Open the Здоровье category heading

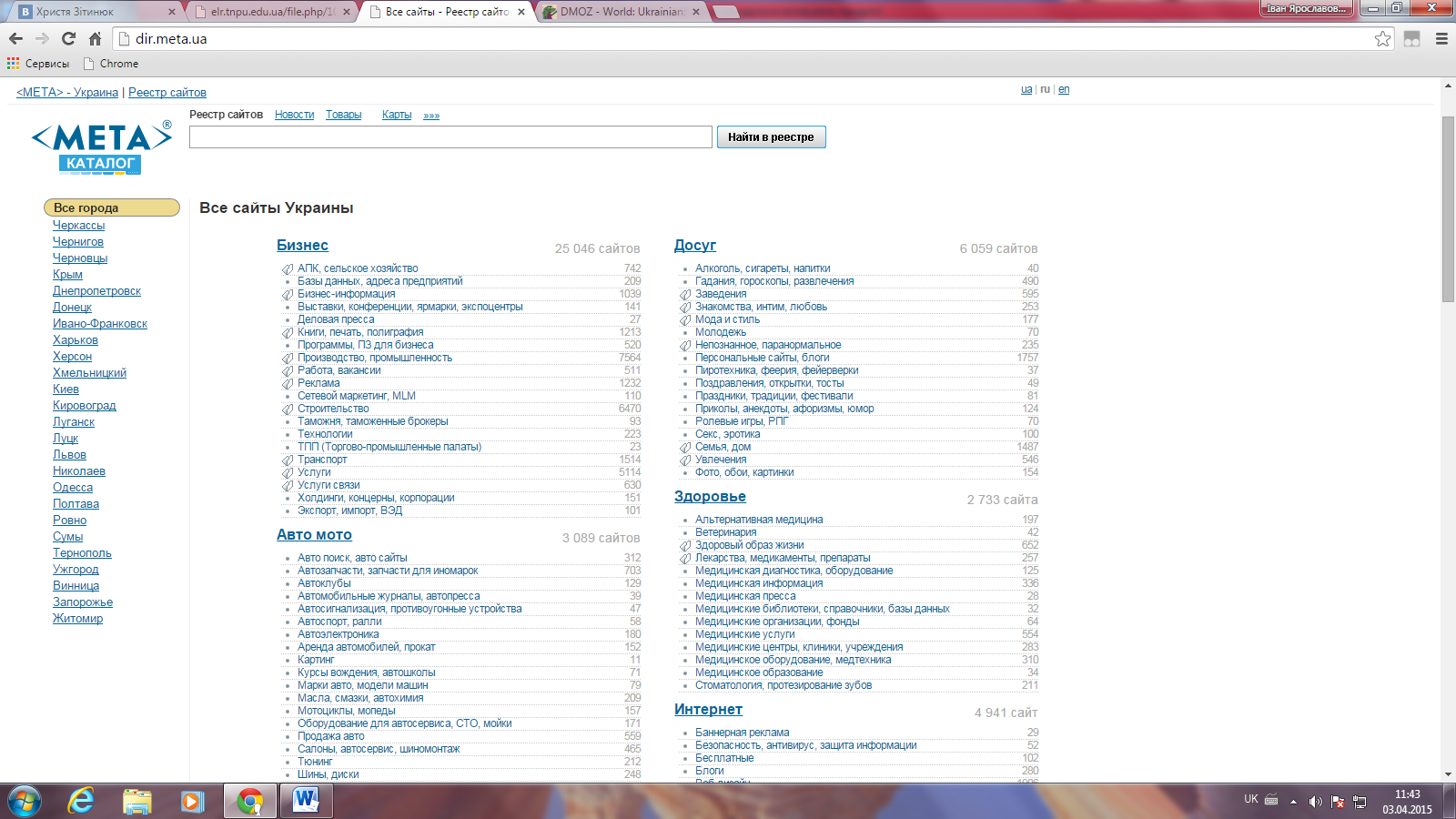[710, 496]
